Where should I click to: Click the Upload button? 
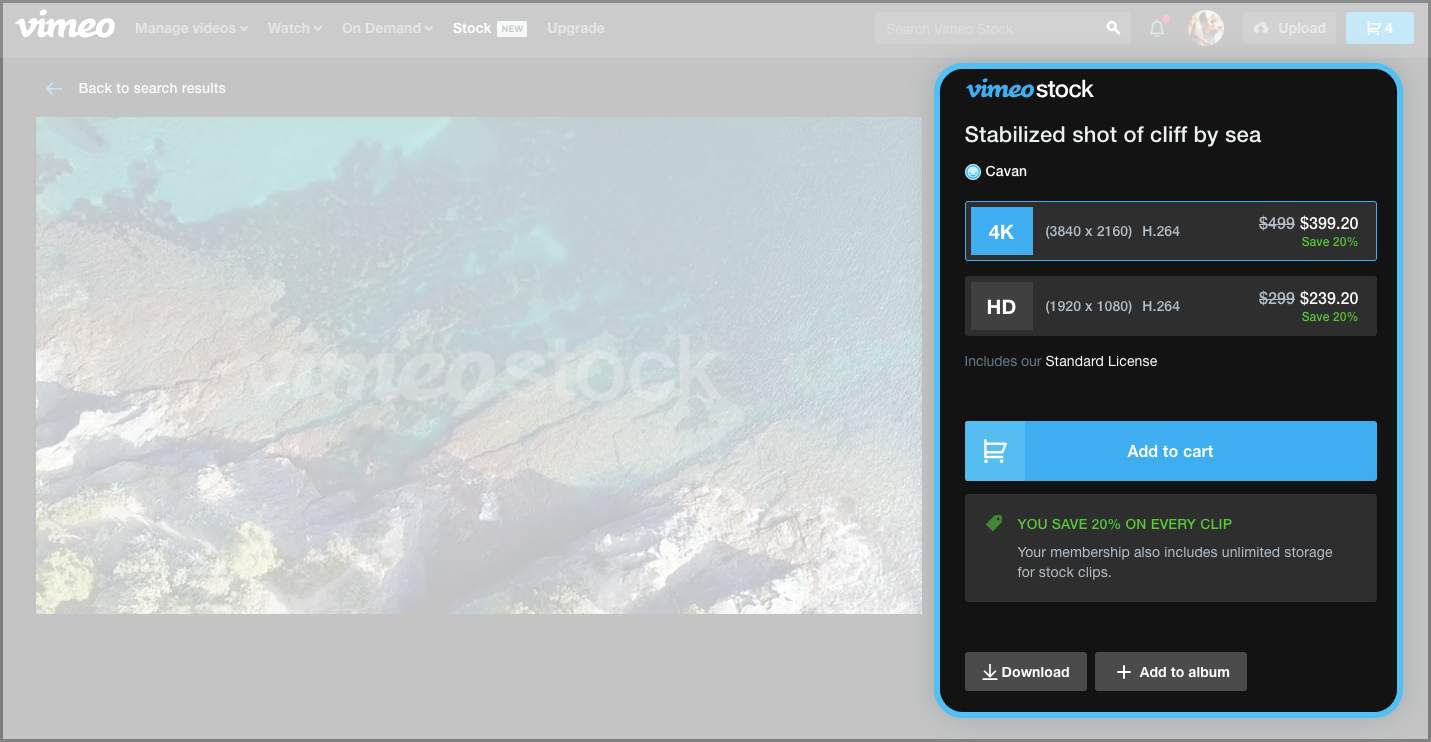pyautogui.click(x=1290, y=28)
